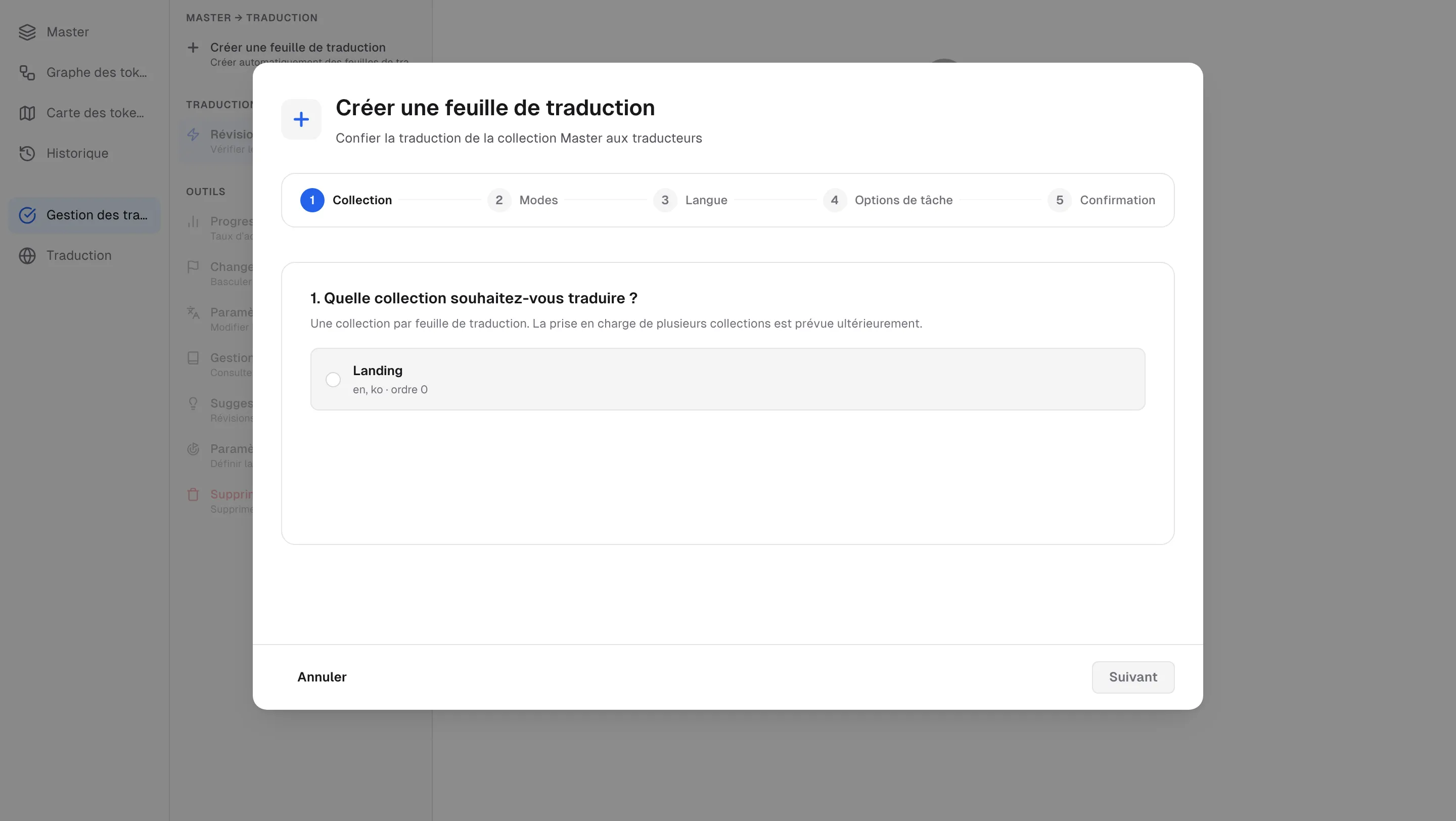Open Traduction in the sidebar

pos(84,255)
